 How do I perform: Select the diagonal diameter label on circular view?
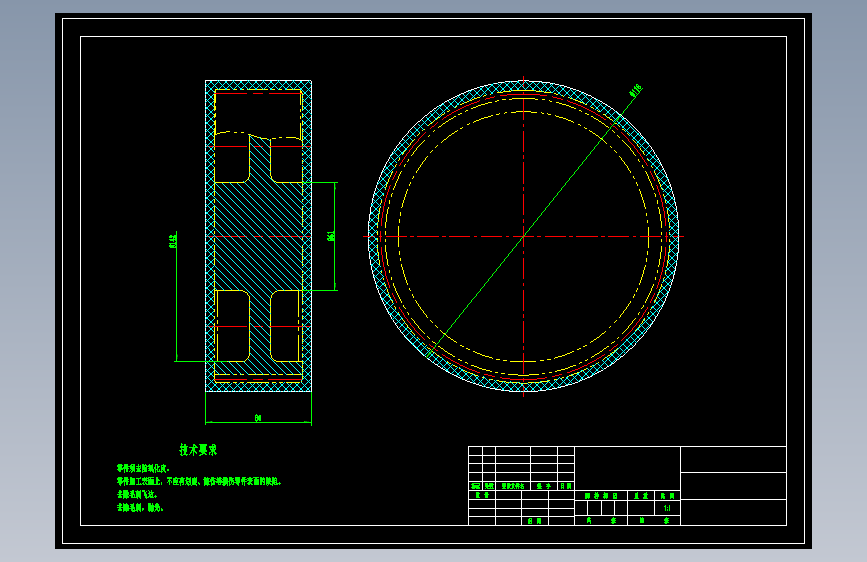tap(636, 90)
